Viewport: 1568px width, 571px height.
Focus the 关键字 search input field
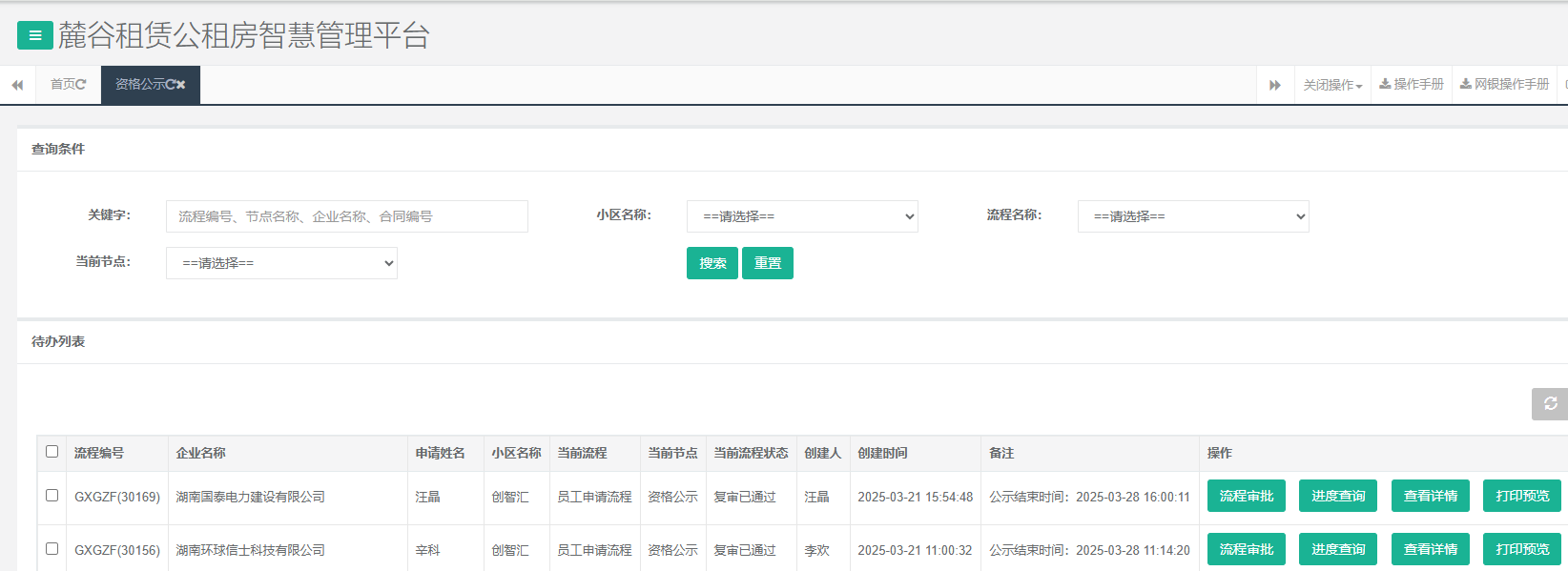coord(346,216)
